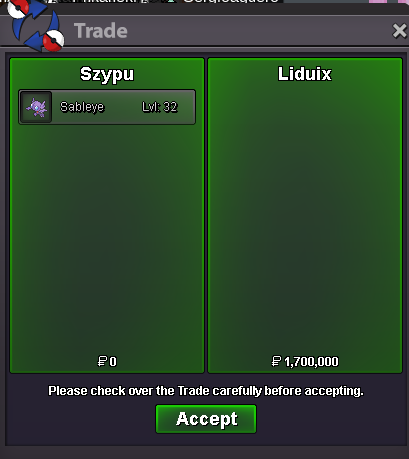The width and height of the screenshot is (409, 459).
Task: Close the Trade window with X
Action: 399,31
